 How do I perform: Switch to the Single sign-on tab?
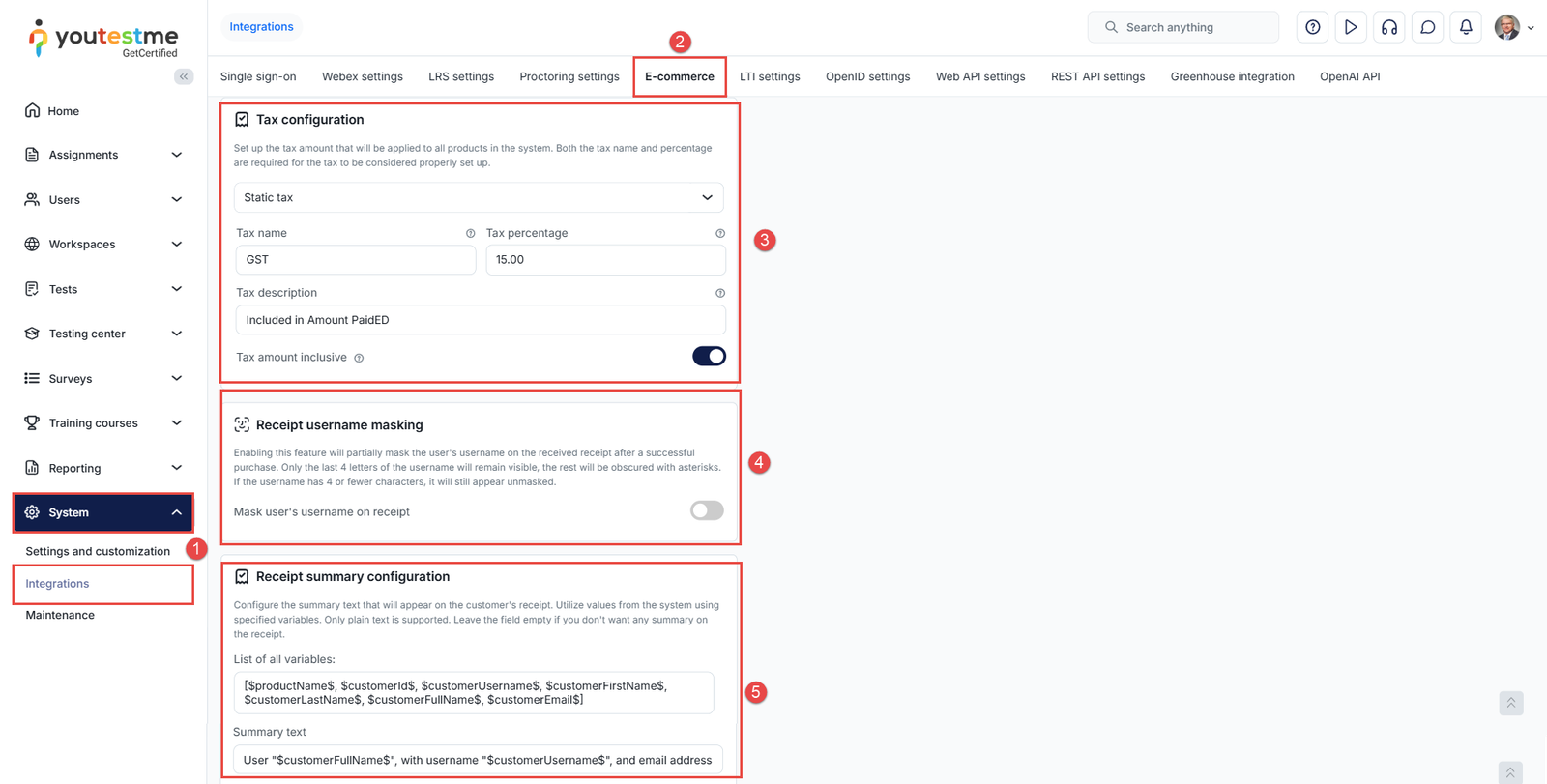258,76
